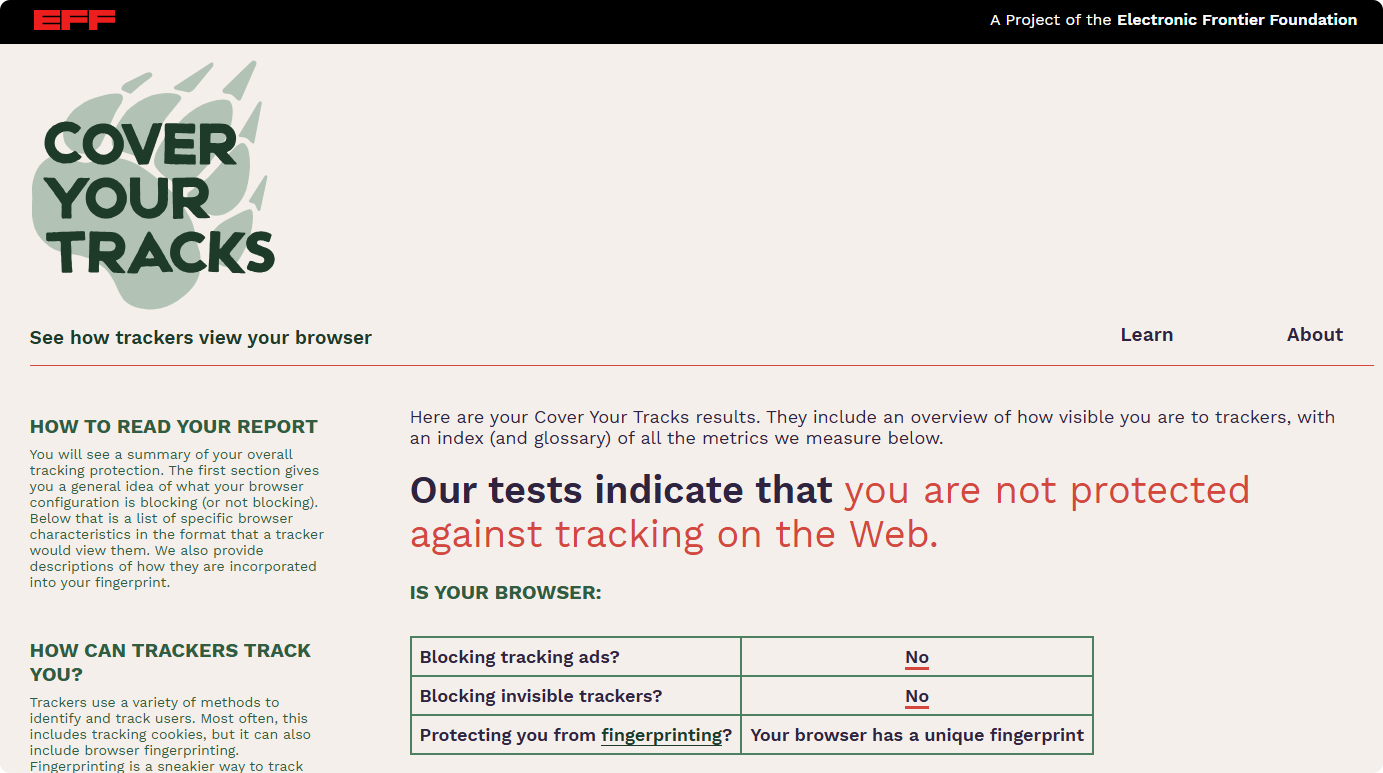Image resolution: width=1383 pixels, height=773 pixels.
Task: Click 'IS YOUR BROWSER:' heading
Action: 506,593
